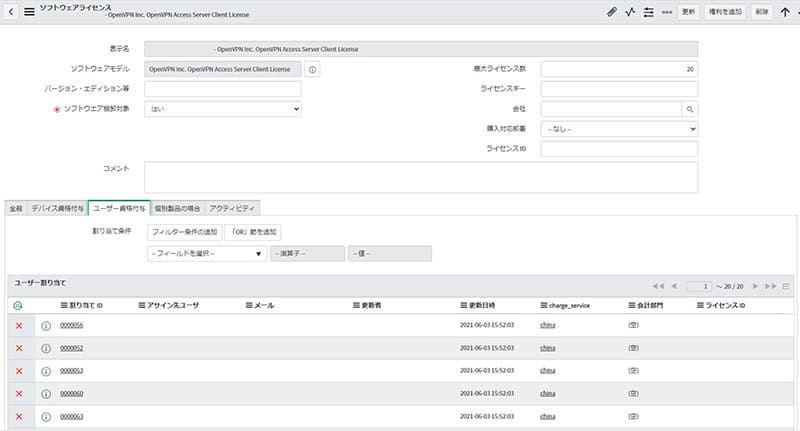Open the メール column menu
Image resolution: width=800 pixels, height=431 pixels.
tap(249, 306)
